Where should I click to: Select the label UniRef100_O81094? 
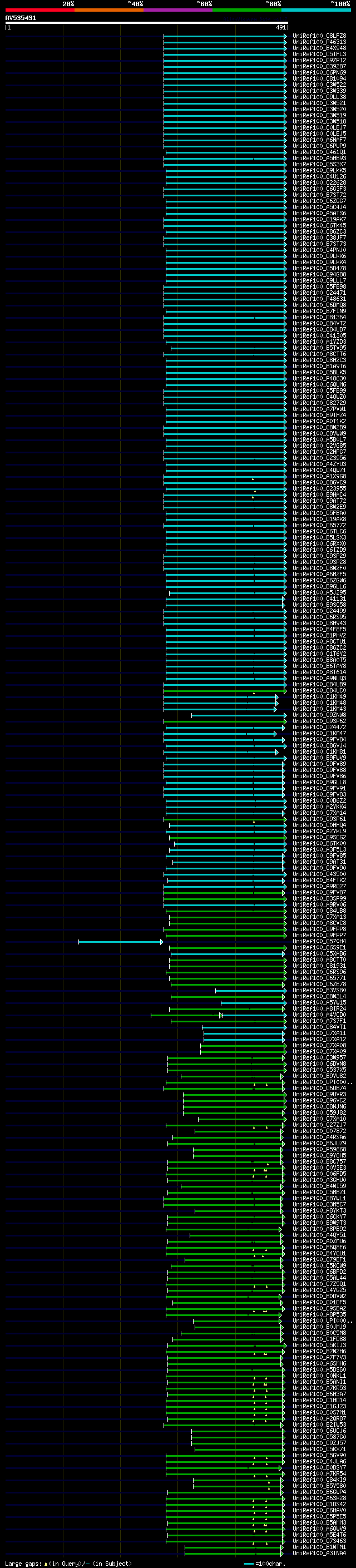[x=319, y=78]
